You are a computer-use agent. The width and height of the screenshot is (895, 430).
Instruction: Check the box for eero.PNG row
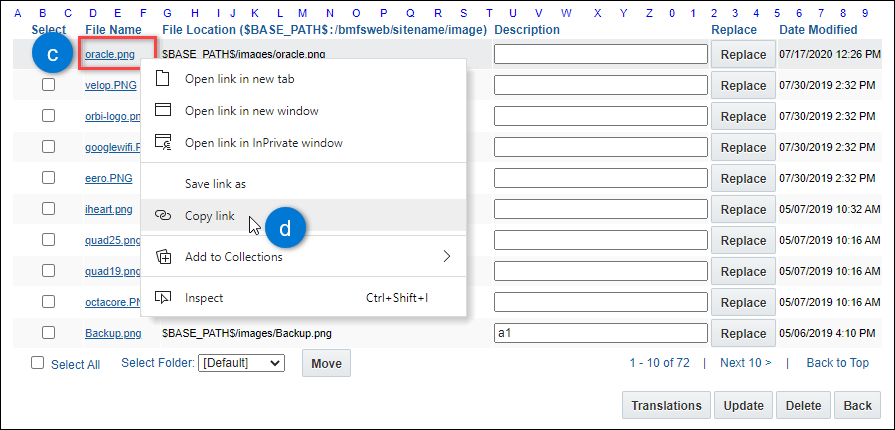(49, 178)
